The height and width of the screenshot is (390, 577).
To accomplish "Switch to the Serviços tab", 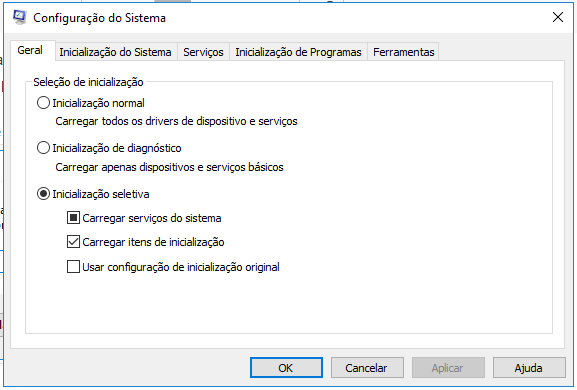I will point(203,52).
